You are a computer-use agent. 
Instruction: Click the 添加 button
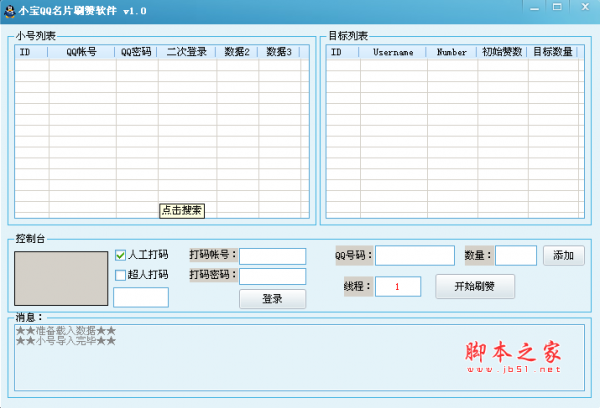[x=564, y=255]
